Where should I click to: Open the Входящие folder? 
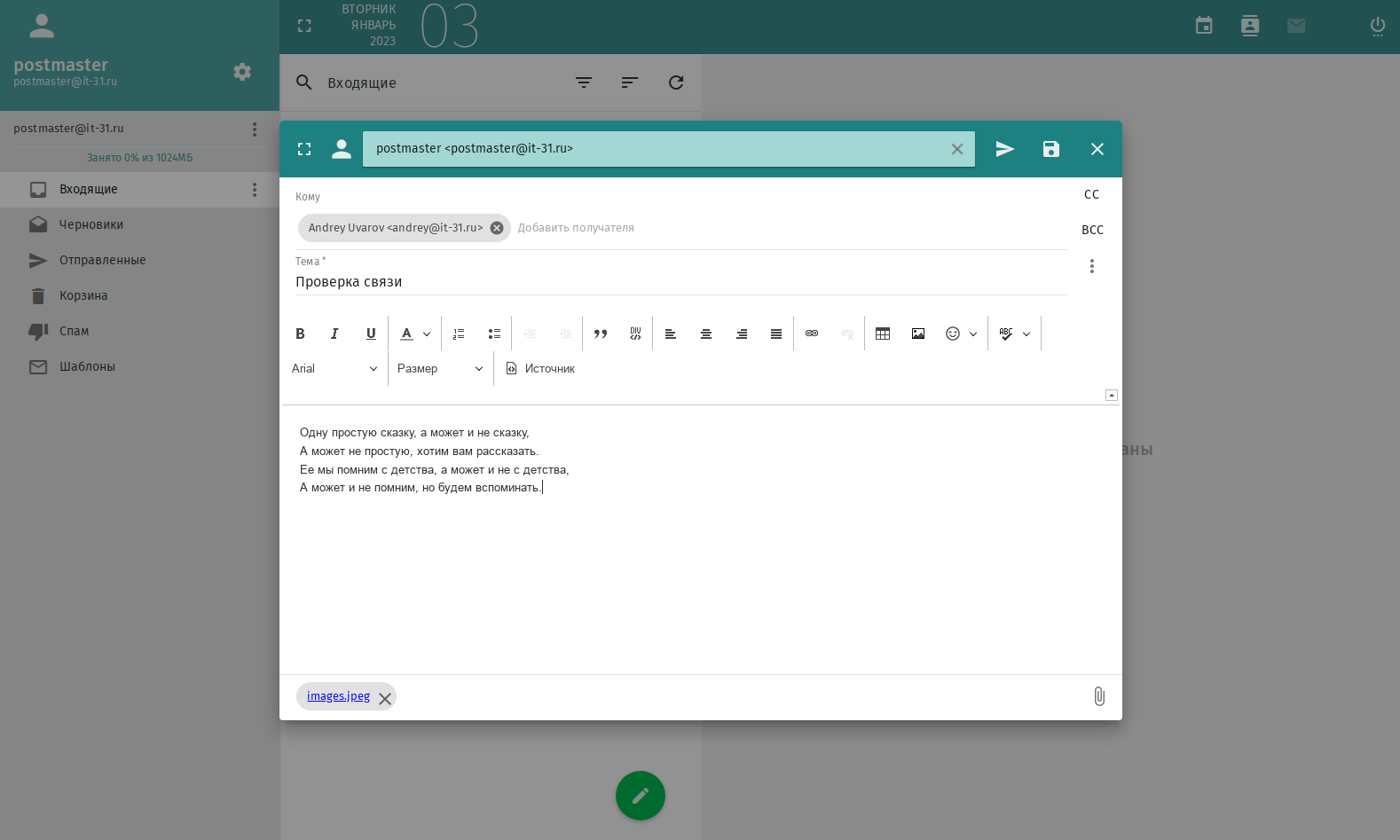pyautogui.click(x=139, y=190)
